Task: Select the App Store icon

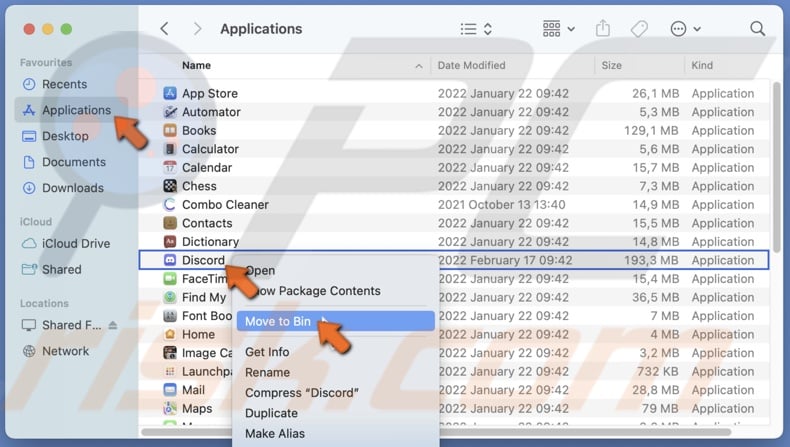Action: (x=170, y=93)
